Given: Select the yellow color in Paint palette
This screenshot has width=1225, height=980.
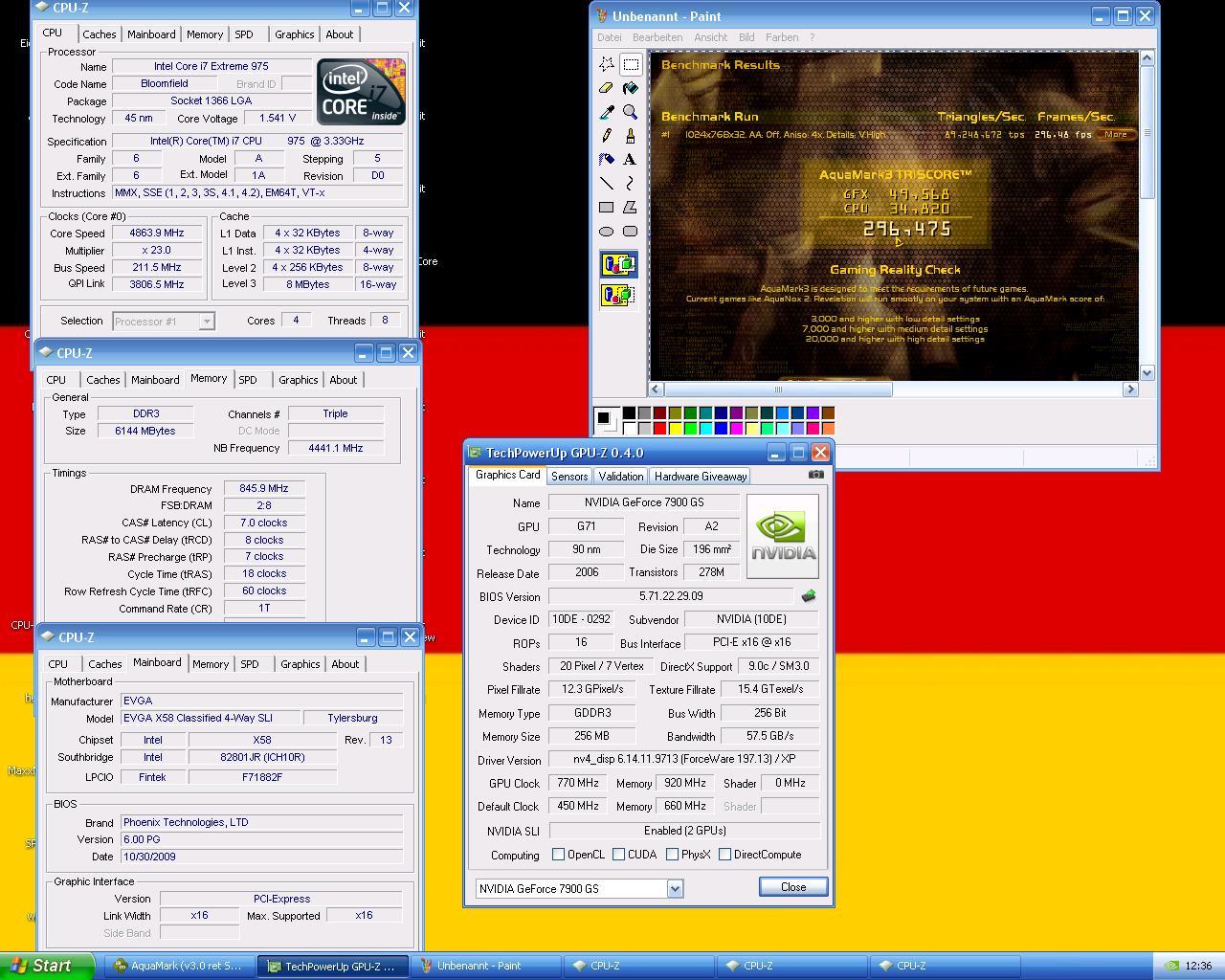Looking at the screenshot, I should [x=675, y=428].
